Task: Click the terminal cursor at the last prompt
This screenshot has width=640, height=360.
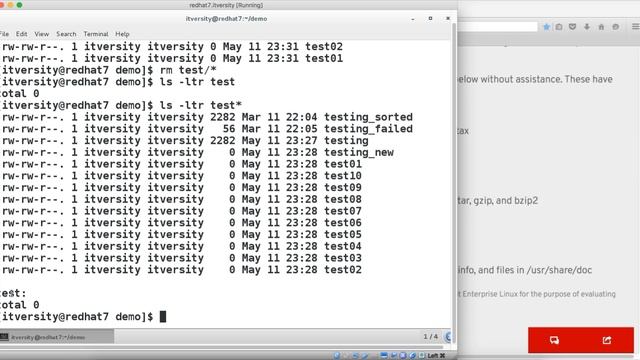Action: pos(163,317)
